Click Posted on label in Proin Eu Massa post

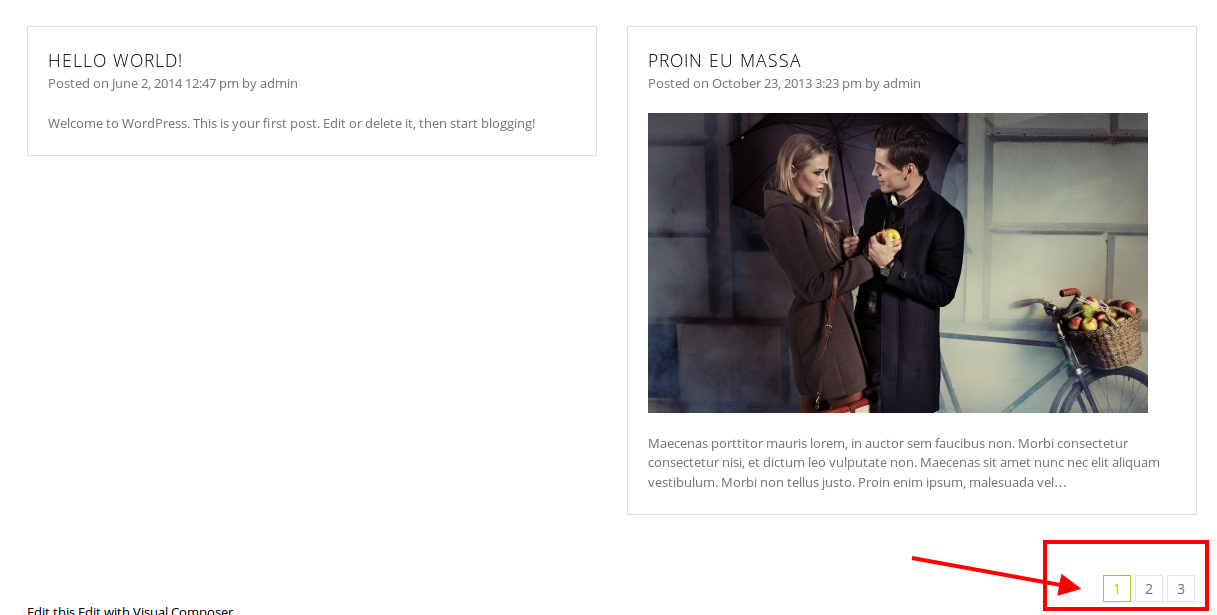click(678, 84)
